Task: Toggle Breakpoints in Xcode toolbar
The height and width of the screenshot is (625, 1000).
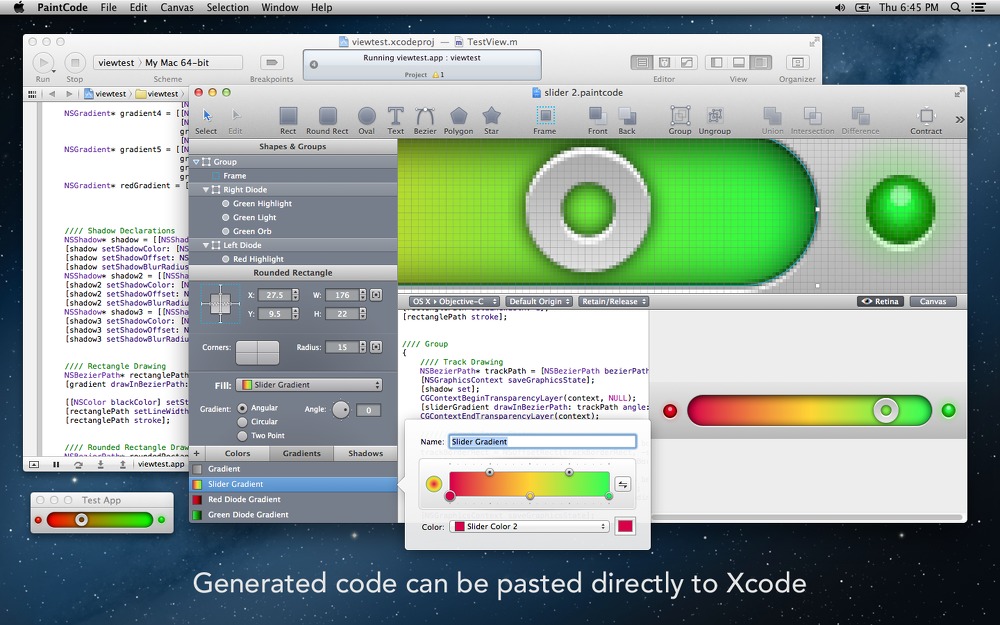Action: tap(272, 62)
